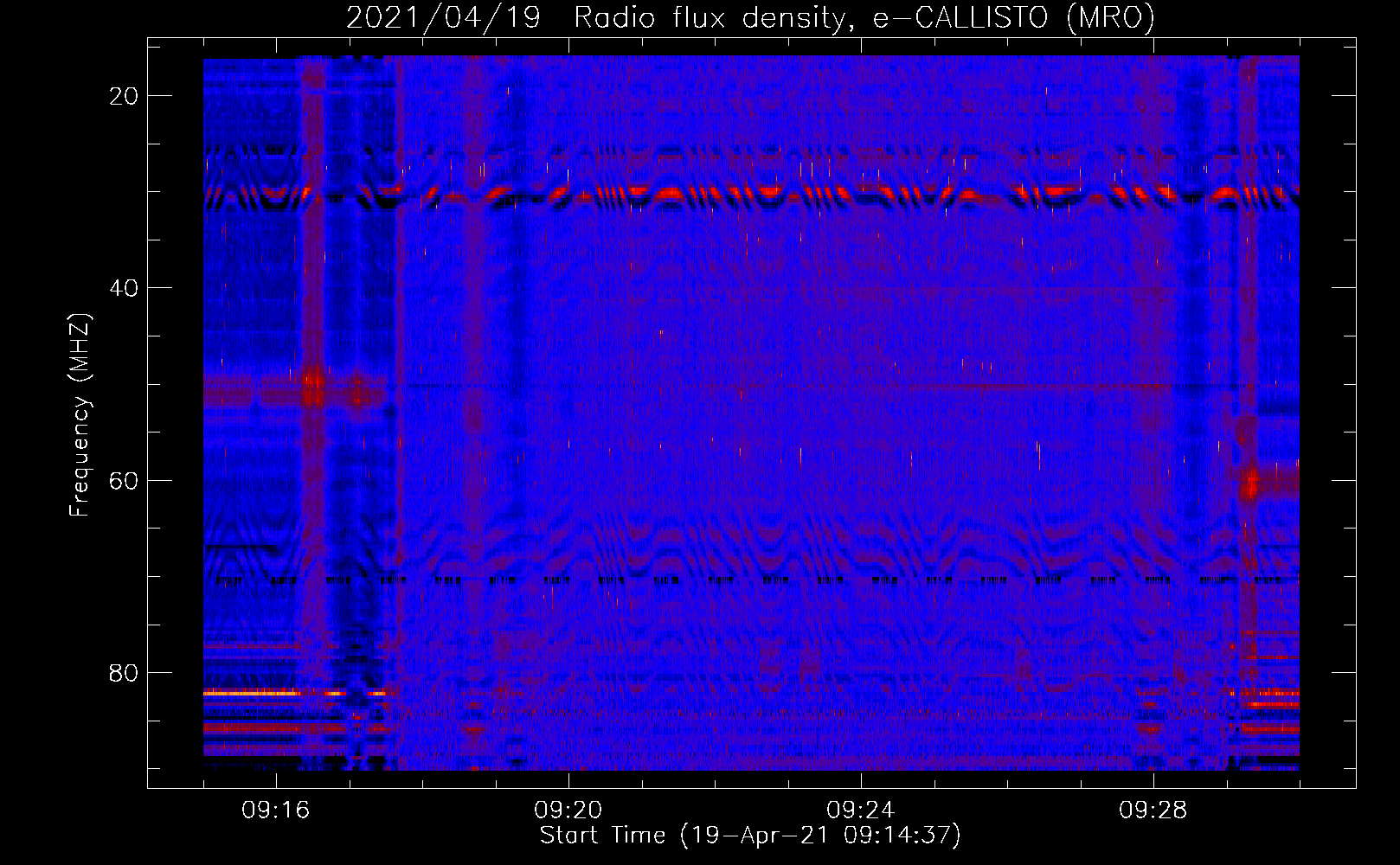Image resolution: width=1400 pixels, height=865 pixels.
Task: Click the 60 MHz frequency tick label
Action: (x=124, y=481)
